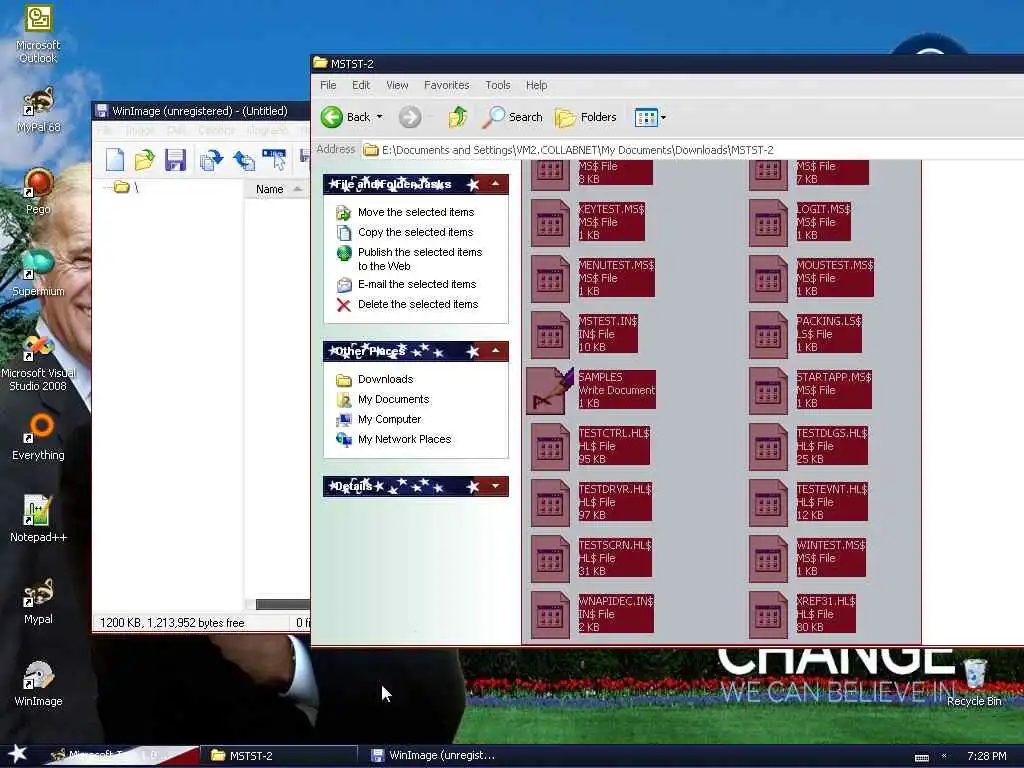
Task: Open the Edit menu in MSTST-2
Action: (x=360, y=85)
